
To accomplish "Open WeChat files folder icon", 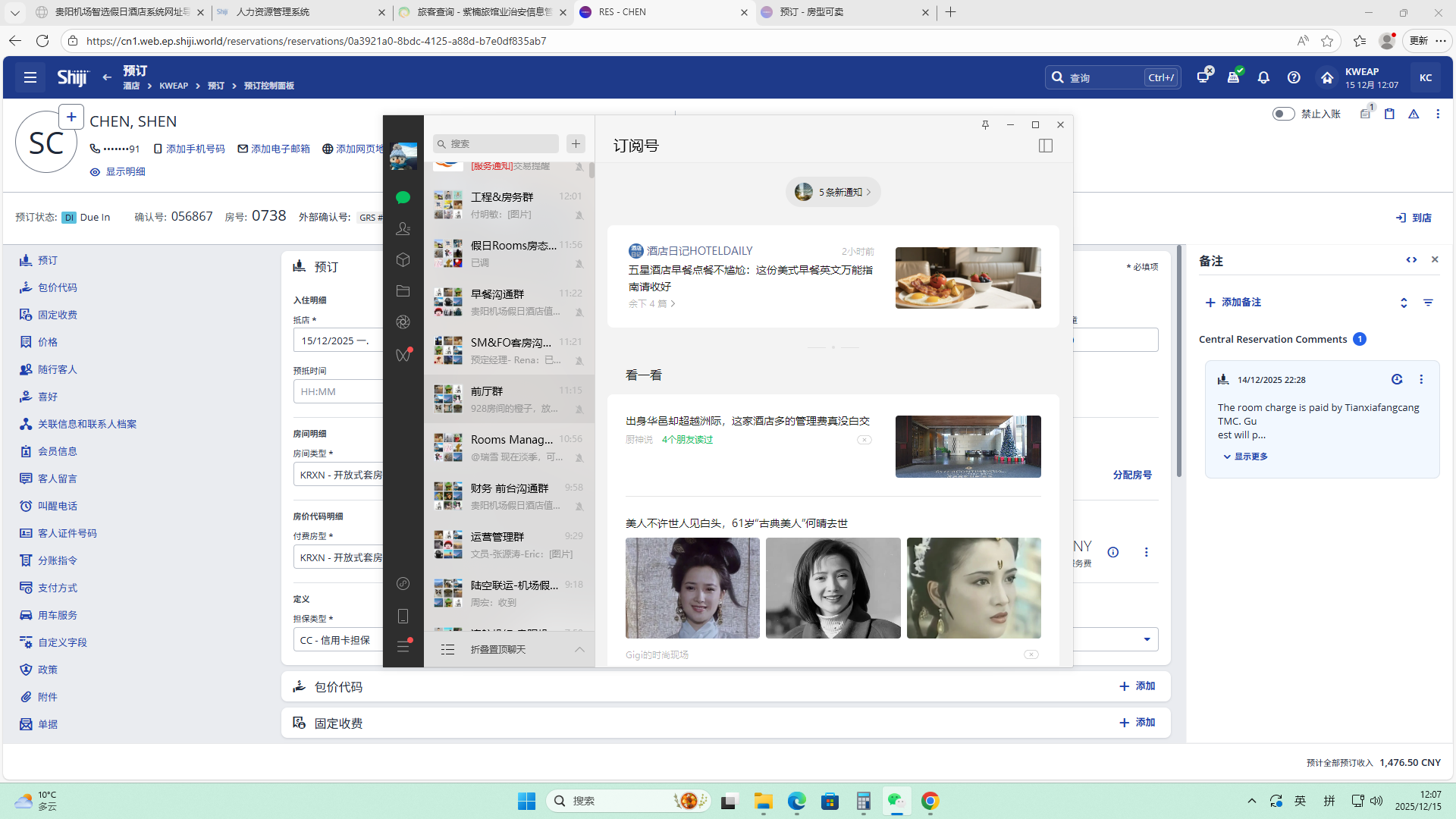I will (x=403, y=291).
